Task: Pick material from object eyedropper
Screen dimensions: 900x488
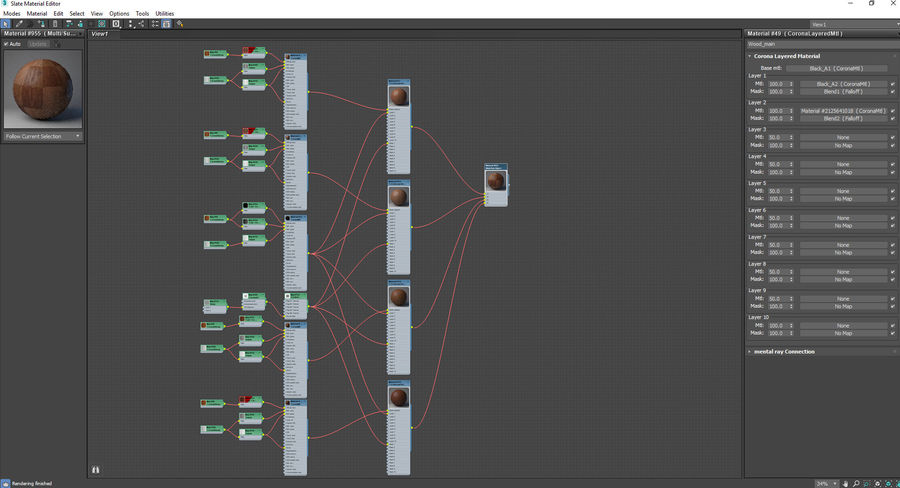Action: pos(19,24)
